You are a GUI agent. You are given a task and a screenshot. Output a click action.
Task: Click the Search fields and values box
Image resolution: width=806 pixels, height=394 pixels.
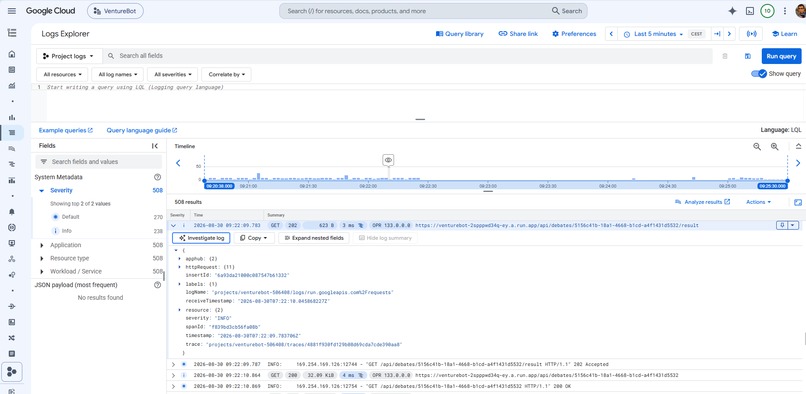click(99, 162)
